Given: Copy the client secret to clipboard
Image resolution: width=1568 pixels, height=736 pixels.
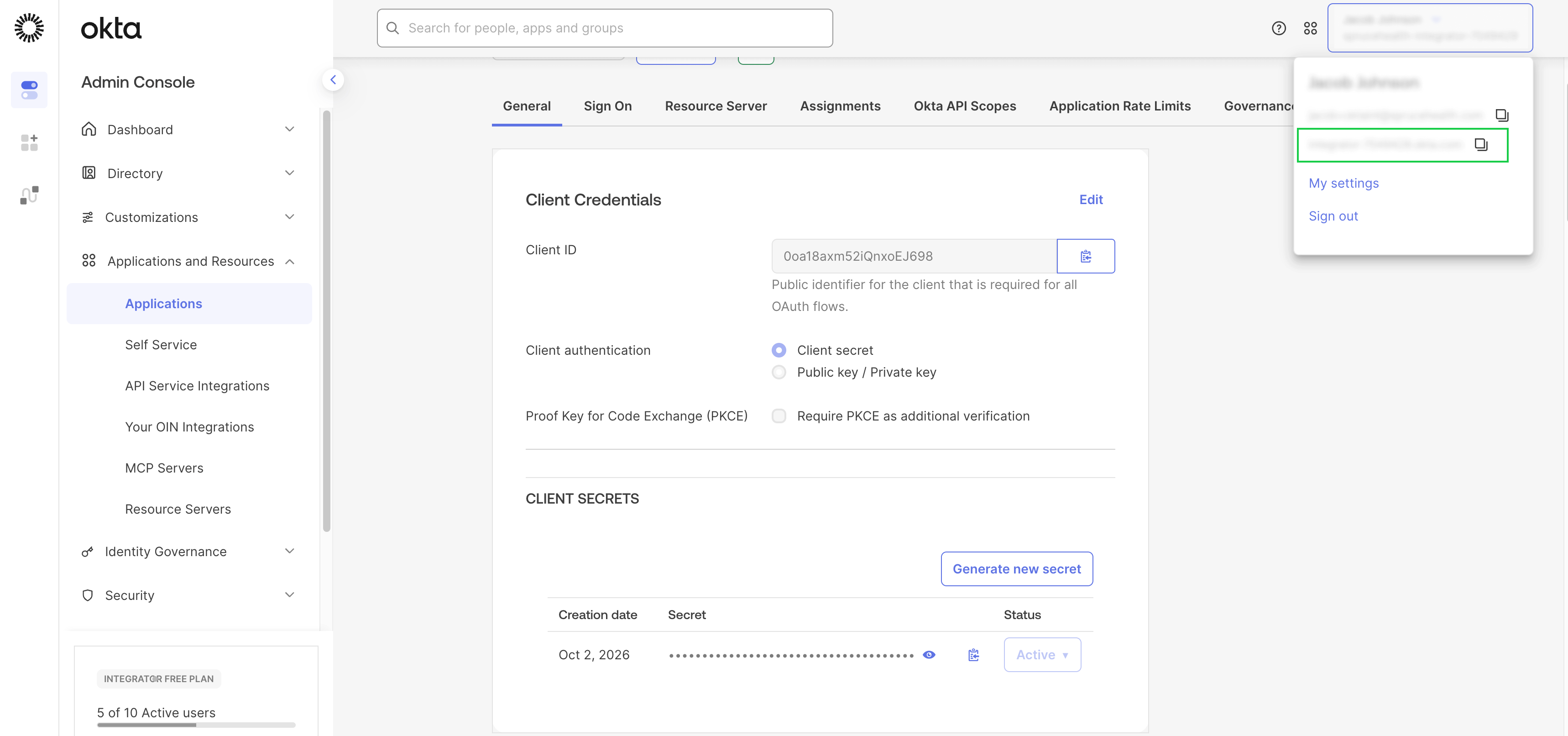Looking at the screenshot, I should [x=973, y=654].
